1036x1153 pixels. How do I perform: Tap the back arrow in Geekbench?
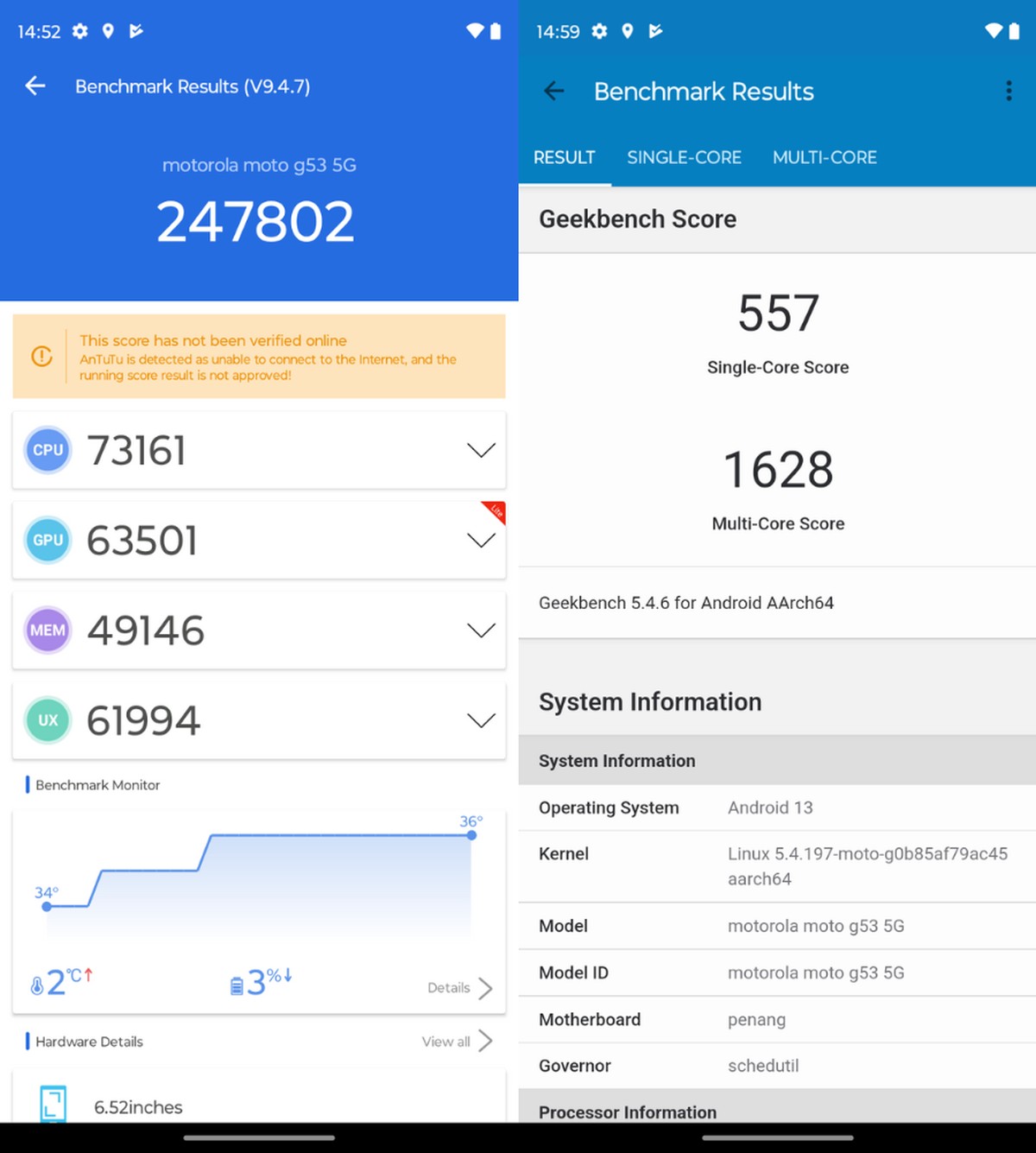554,91
